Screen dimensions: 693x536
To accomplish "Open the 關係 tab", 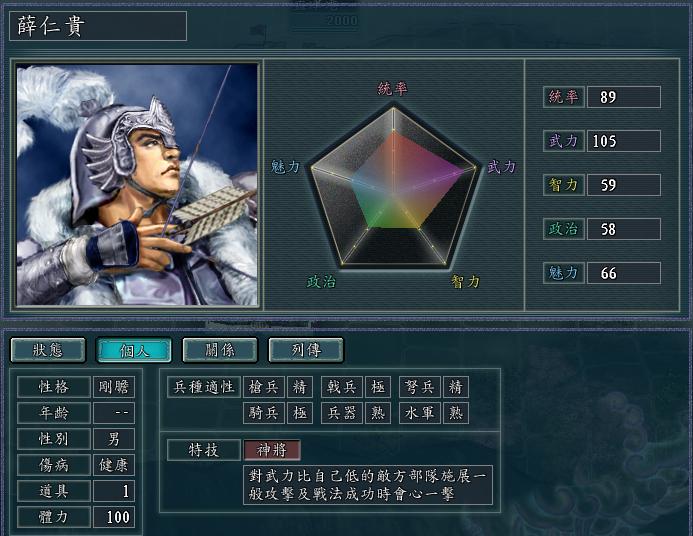I will pyautogui.click(x=220, y=350).
